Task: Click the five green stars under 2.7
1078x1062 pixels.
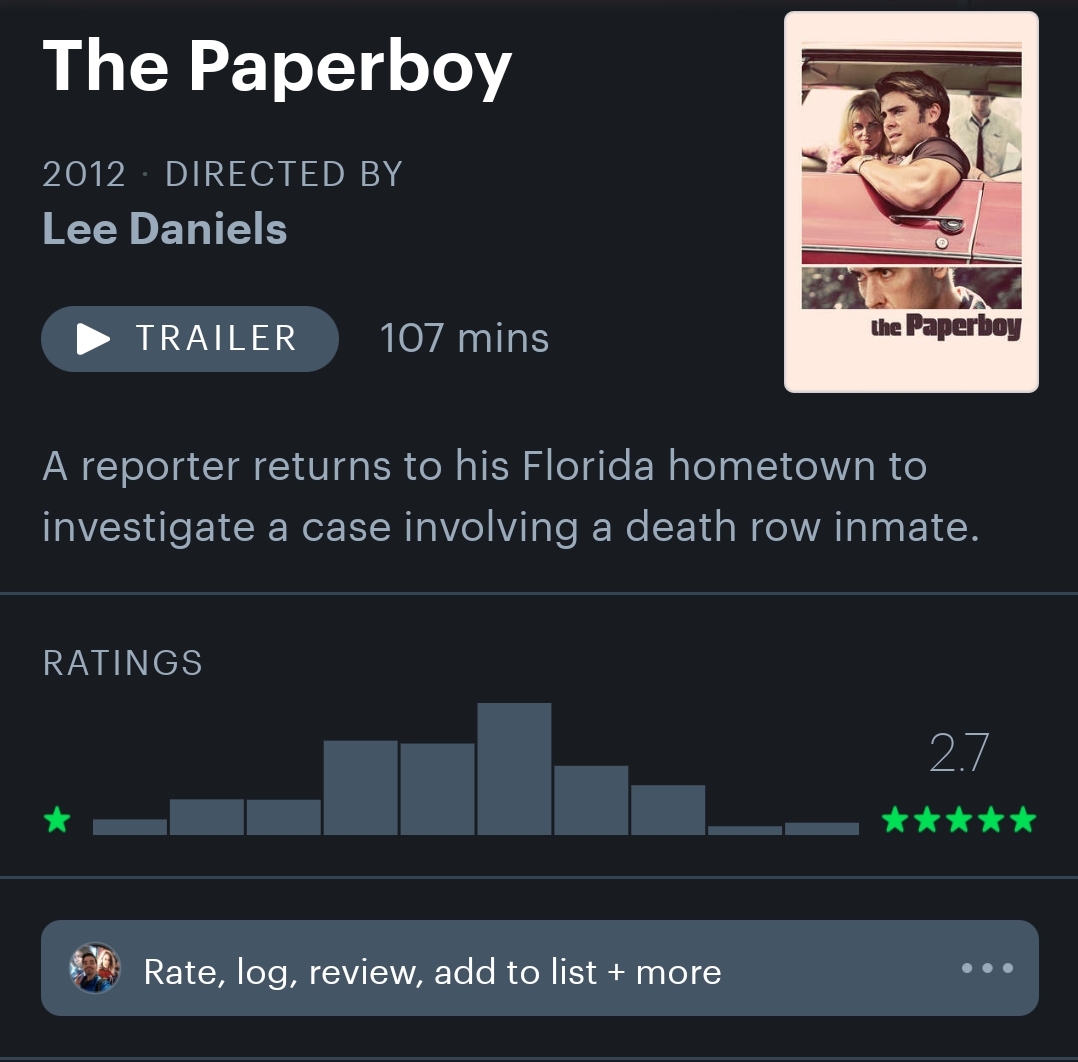Action: pyautogui.click(x=959, y=819)
